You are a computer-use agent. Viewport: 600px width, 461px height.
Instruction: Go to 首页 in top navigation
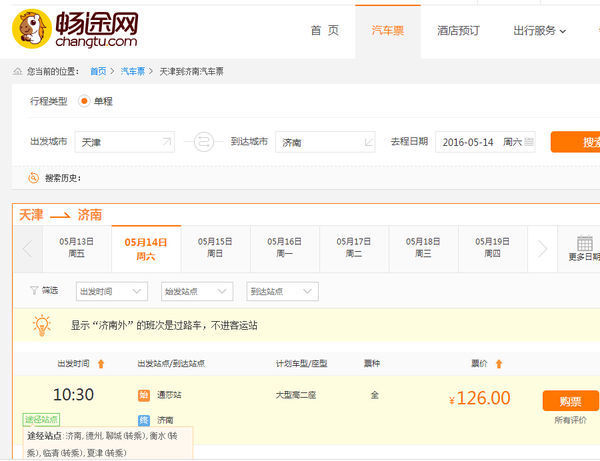click(324, 31)
